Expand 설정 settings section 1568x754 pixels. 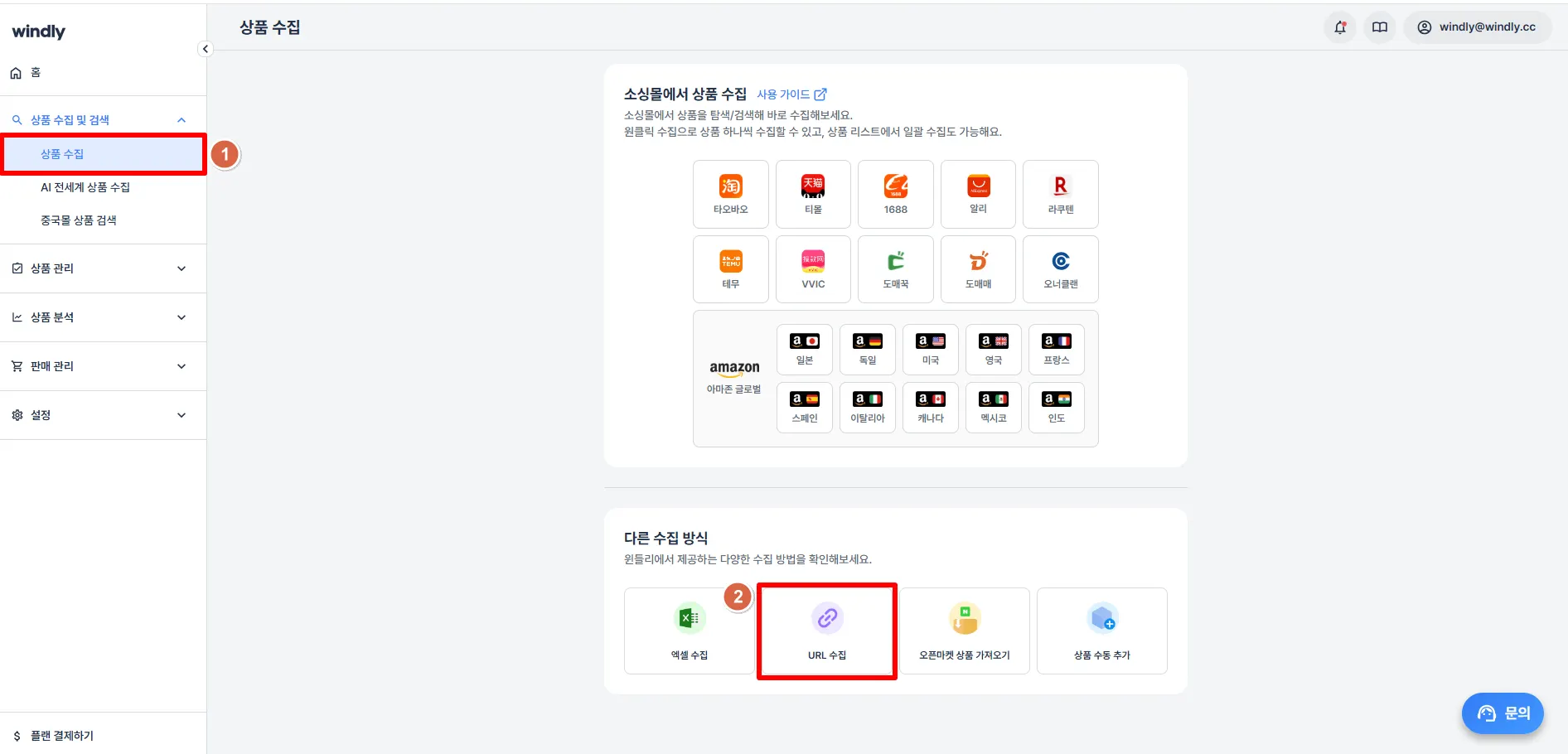(103, 415)
